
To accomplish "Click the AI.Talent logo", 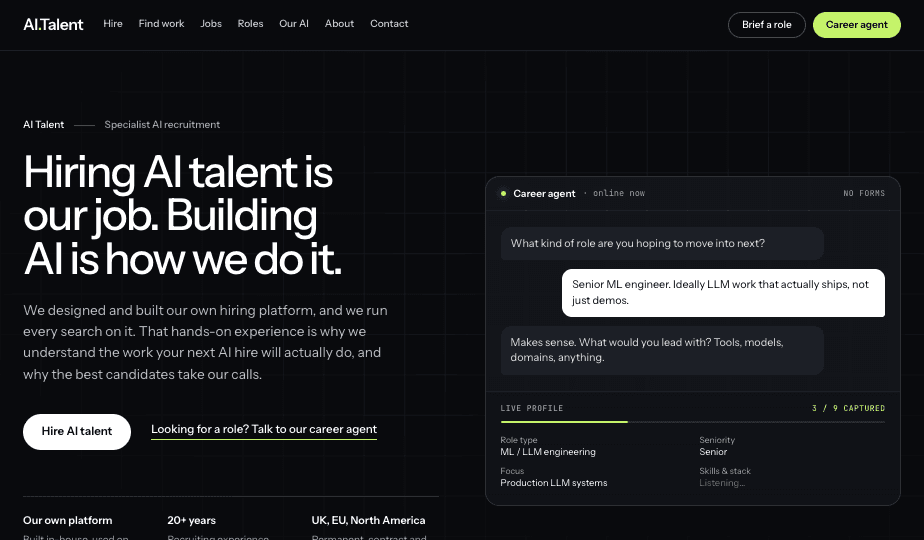I will [x=53, y=24].
